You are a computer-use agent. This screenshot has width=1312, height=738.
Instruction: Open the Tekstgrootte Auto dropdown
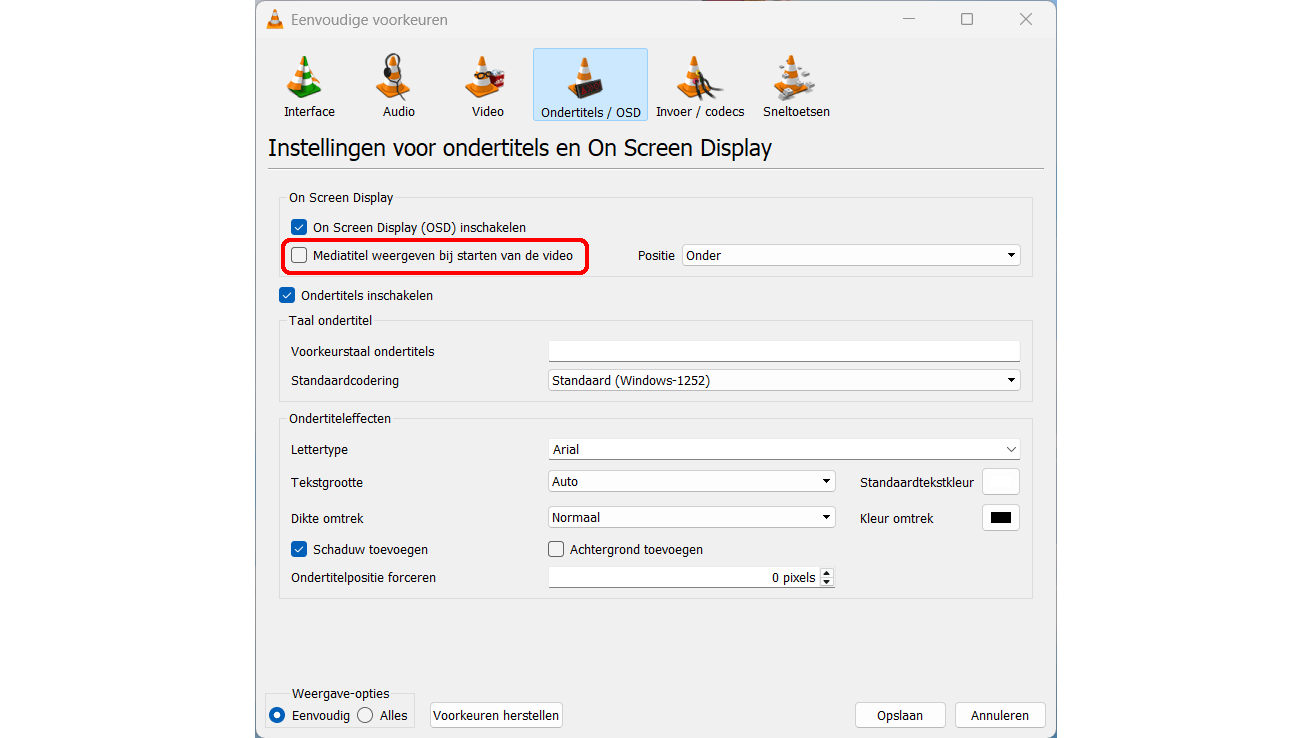[691, 481]
